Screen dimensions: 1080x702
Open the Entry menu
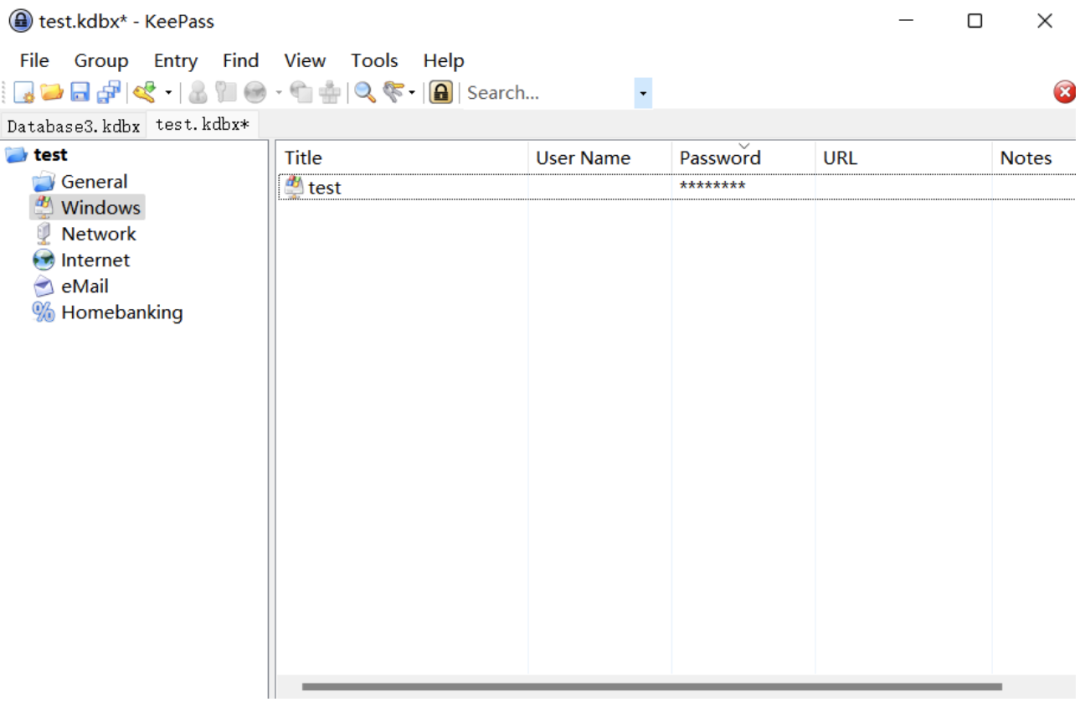(x=176, y=61)
